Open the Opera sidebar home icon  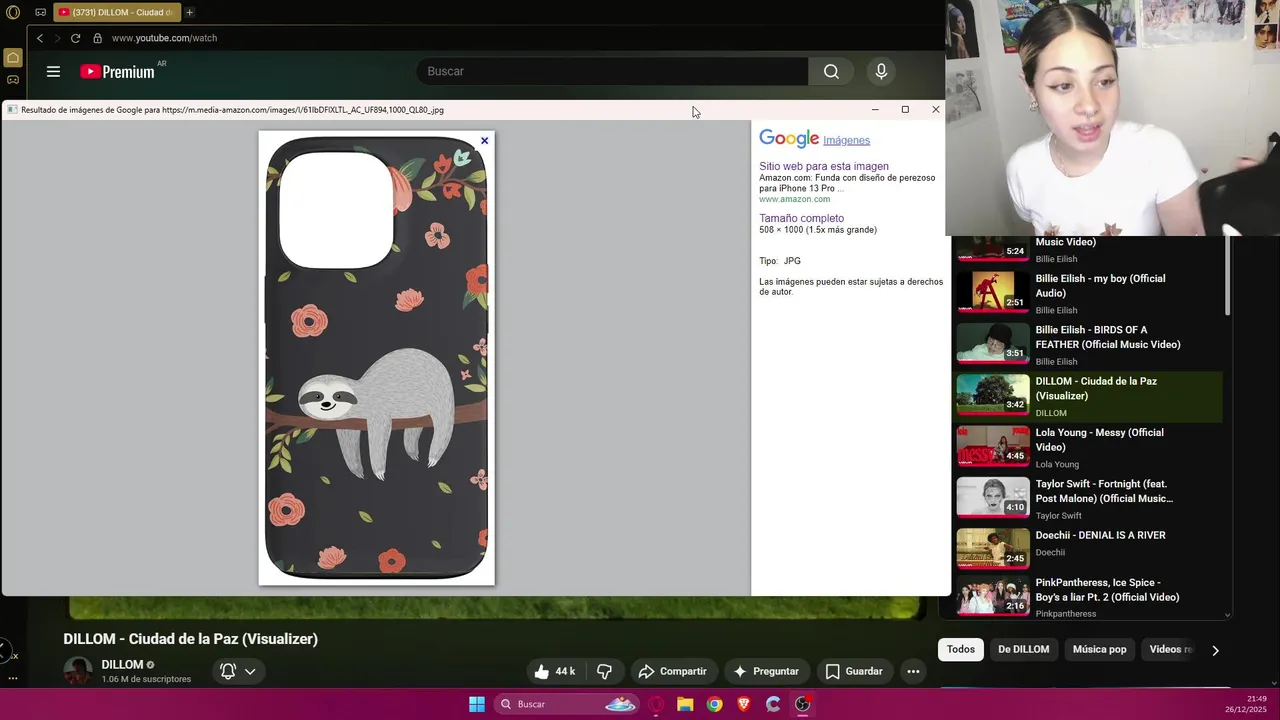pyautogui.click(x=13, y=58)
